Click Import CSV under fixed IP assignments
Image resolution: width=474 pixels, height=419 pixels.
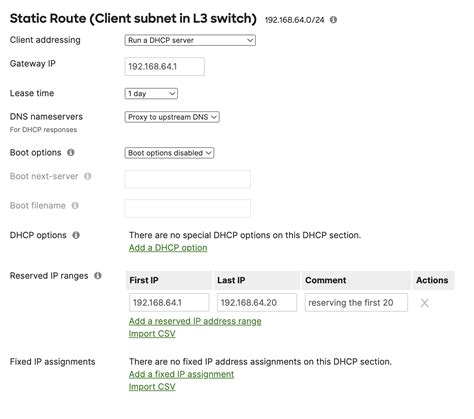[152, 387]
